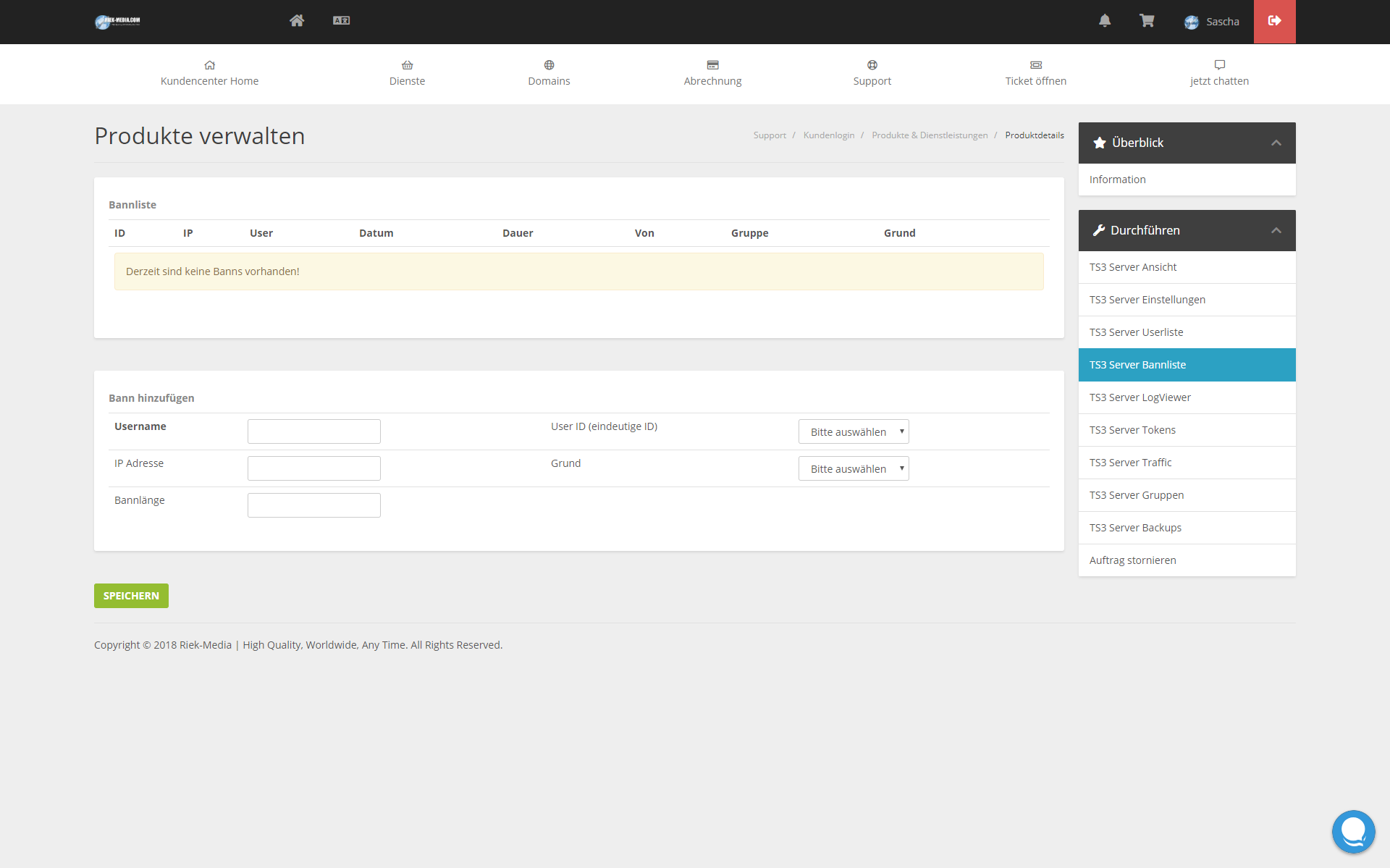Open TS3 Server LogViewer link
The image size is (1390, 868).
(1140, 397)
